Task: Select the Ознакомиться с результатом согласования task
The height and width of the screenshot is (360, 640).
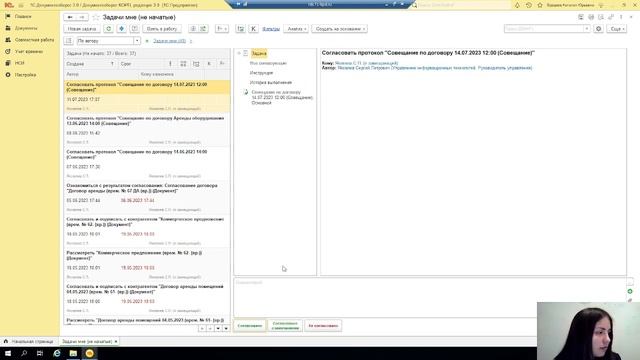Action: point(147,198)
